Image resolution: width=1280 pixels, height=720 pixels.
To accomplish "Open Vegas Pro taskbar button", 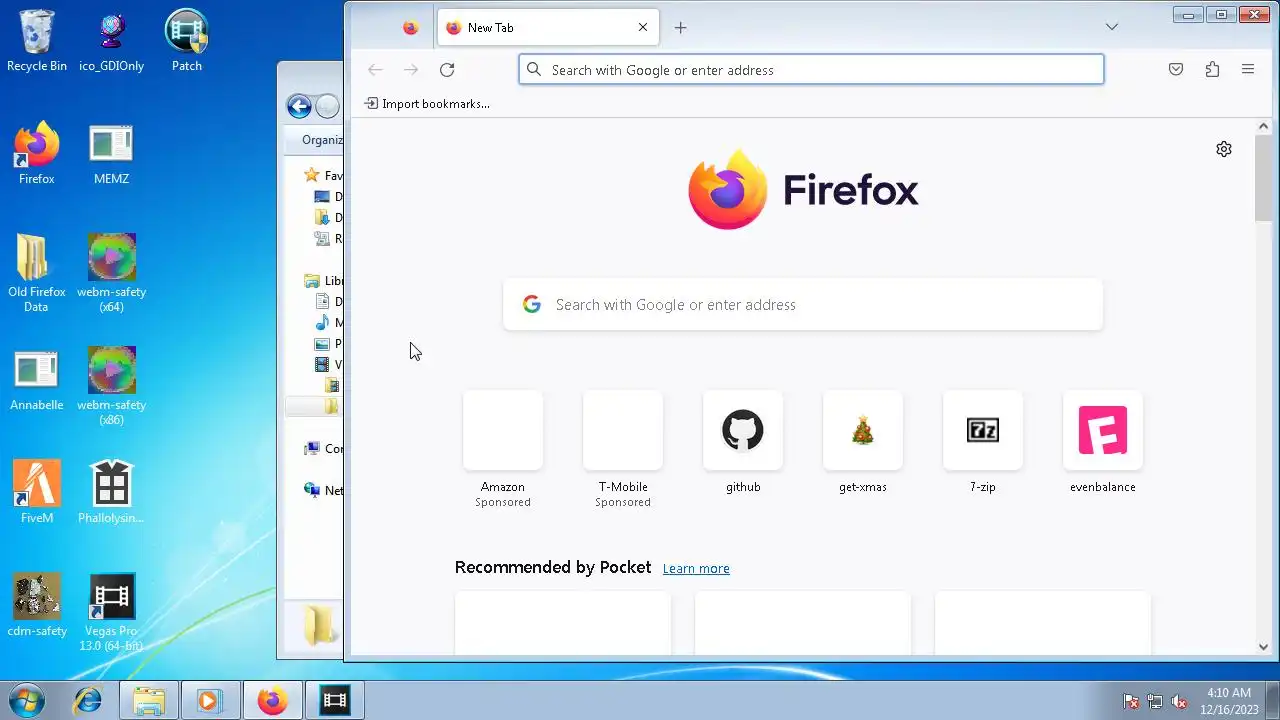I will (334, 701).
